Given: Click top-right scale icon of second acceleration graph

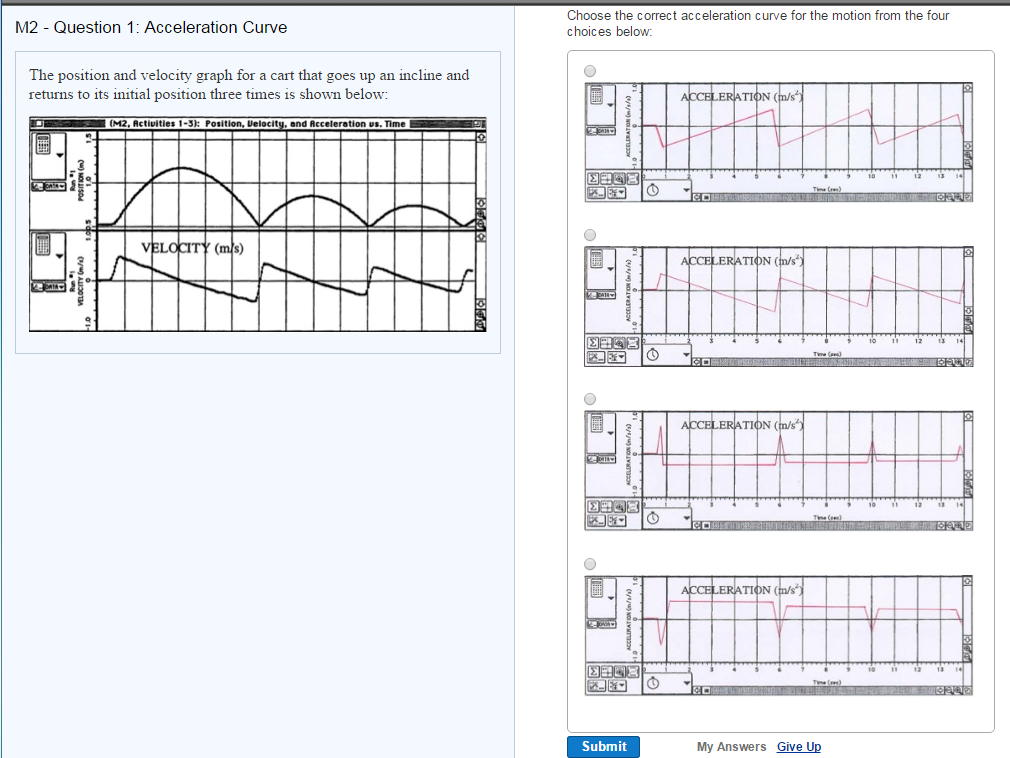Looking at the screenshot, I should 967,252.
